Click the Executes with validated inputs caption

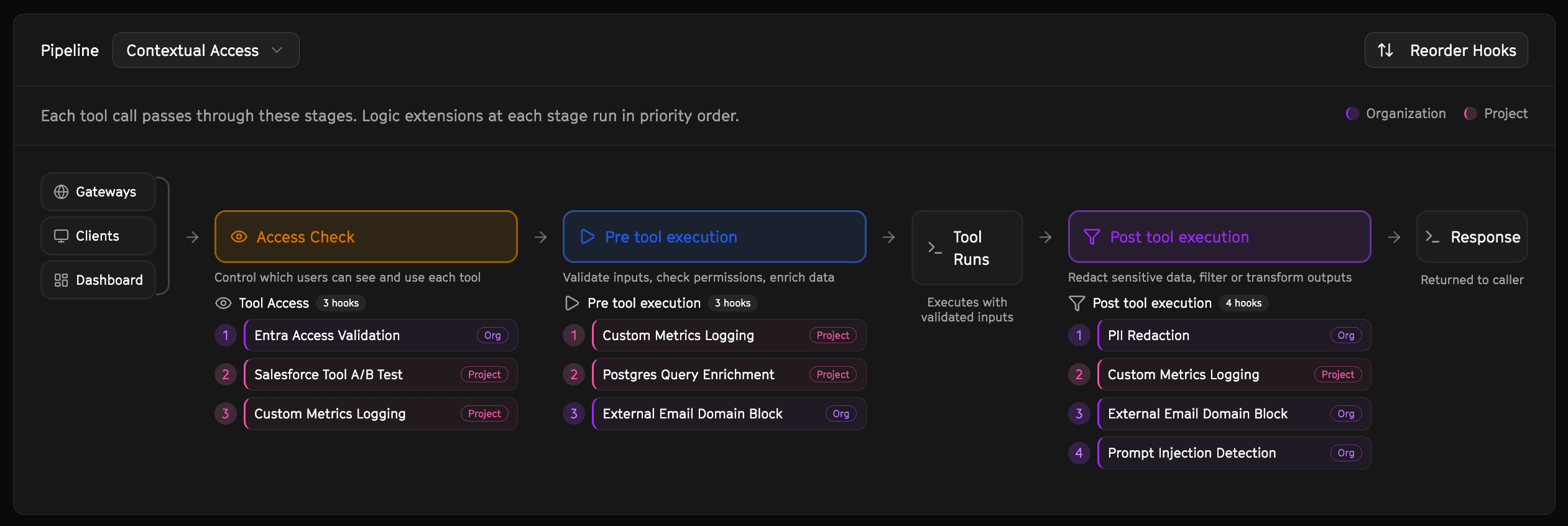point(967,310)
